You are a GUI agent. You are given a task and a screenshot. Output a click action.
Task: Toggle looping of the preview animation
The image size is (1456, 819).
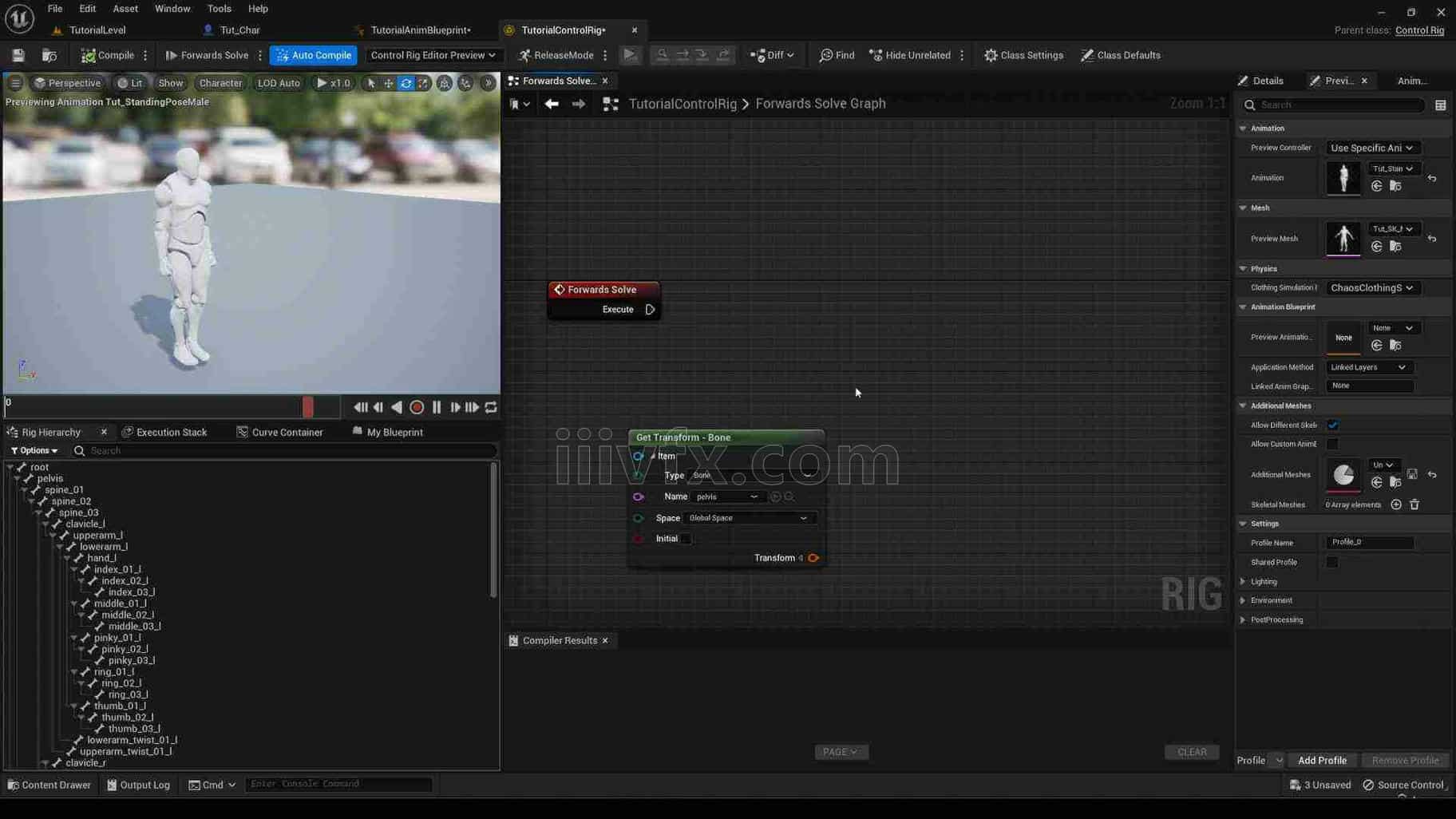[x=491, y=407]
